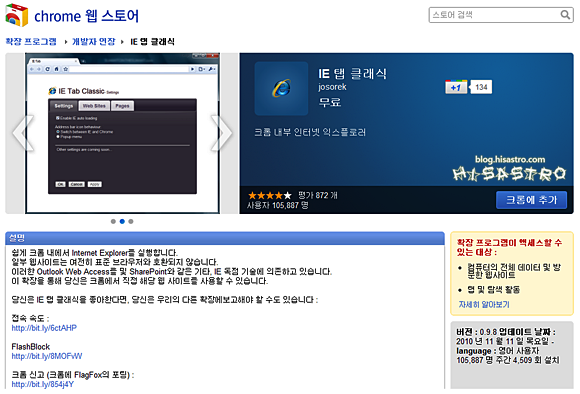Show the previous screenshot with the left arrow
This screenshot has height=394, width=580.
tap(23, 133)
